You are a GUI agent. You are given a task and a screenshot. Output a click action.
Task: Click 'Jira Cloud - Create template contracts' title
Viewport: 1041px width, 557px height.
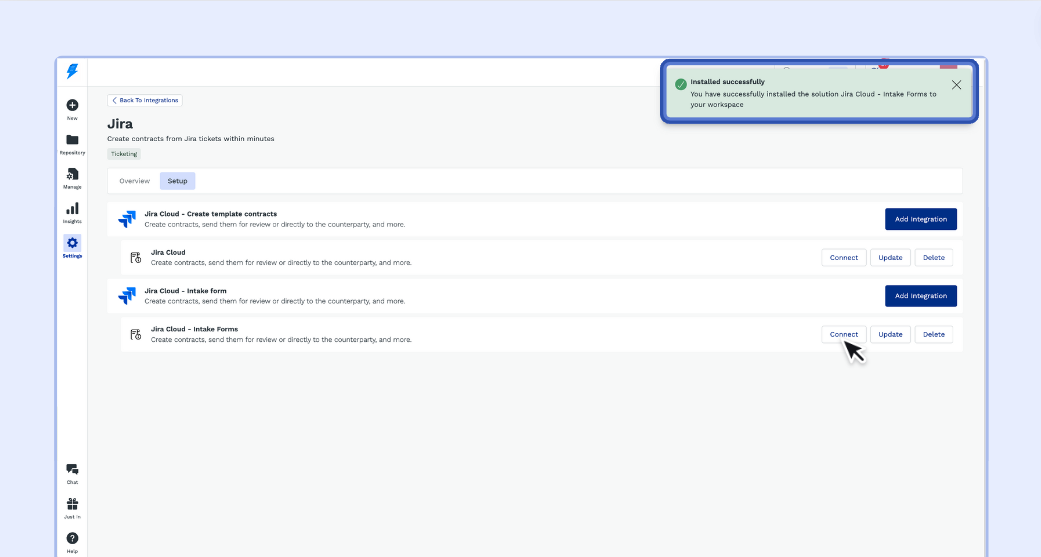pyautogui.click(x=210, y=214)
